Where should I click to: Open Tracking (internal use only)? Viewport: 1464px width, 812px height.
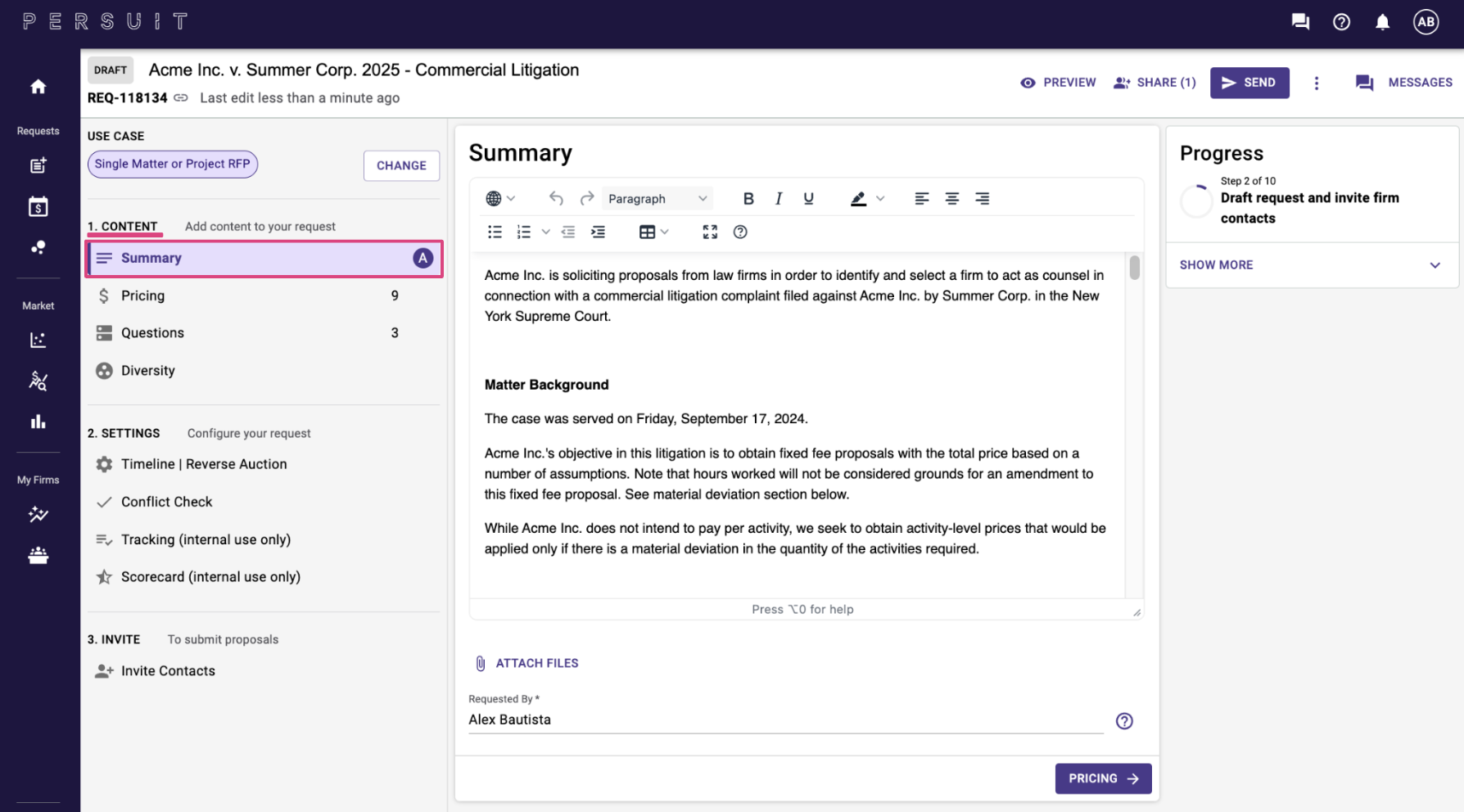pos(264,539)
